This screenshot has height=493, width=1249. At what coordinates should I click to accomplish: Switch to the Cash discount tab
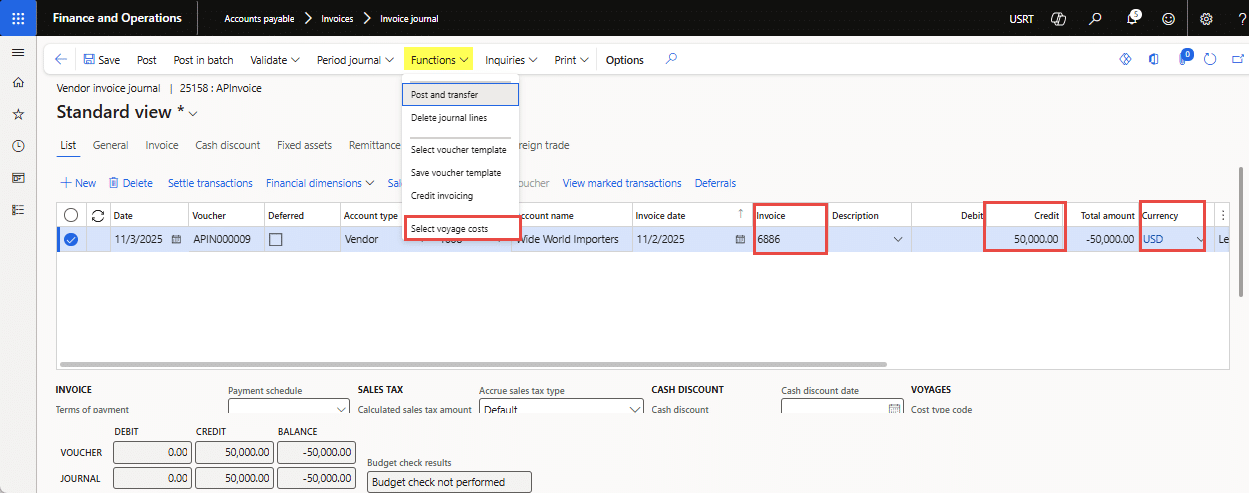[227, 145]
